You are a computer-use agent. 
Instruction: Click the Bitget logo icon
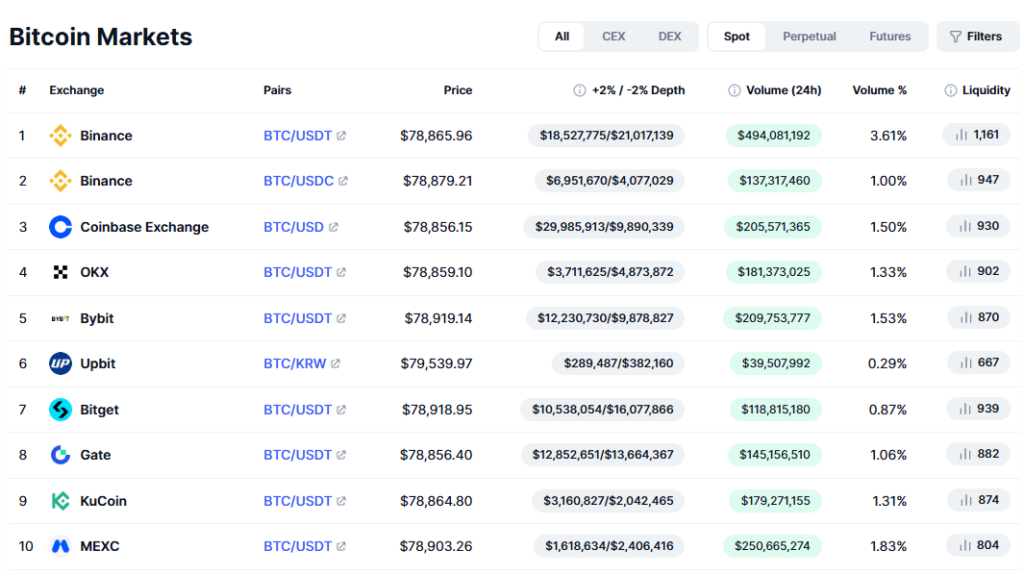click(x=60, y=410)
